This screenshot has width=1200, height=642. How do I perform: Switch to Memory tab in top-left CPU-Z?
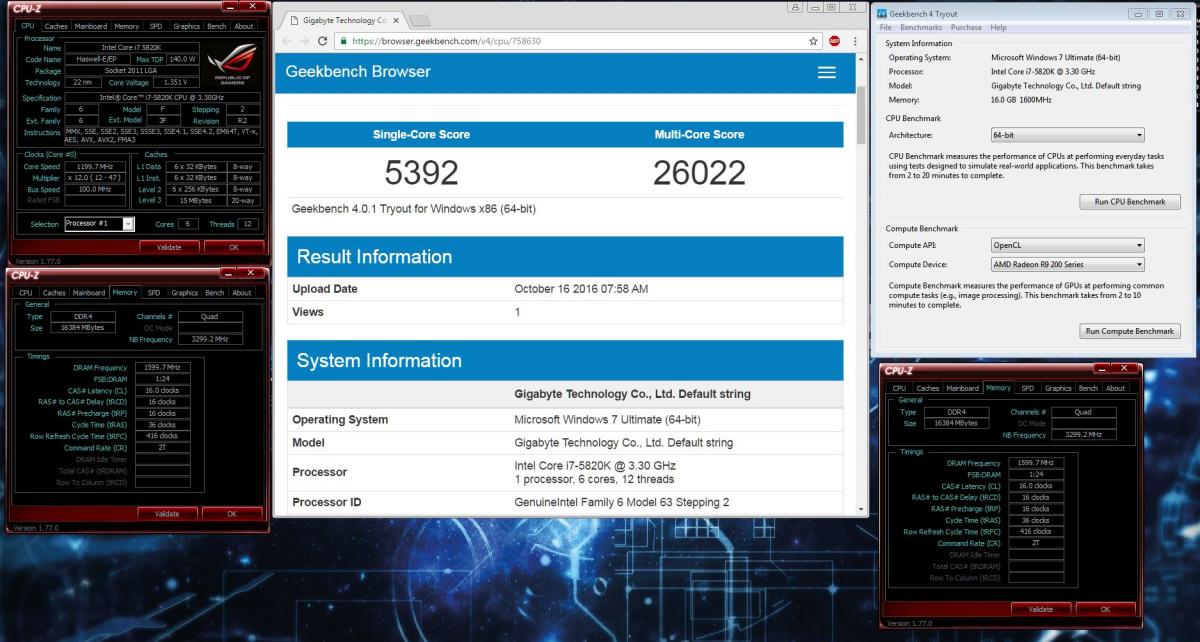point(126,26)
